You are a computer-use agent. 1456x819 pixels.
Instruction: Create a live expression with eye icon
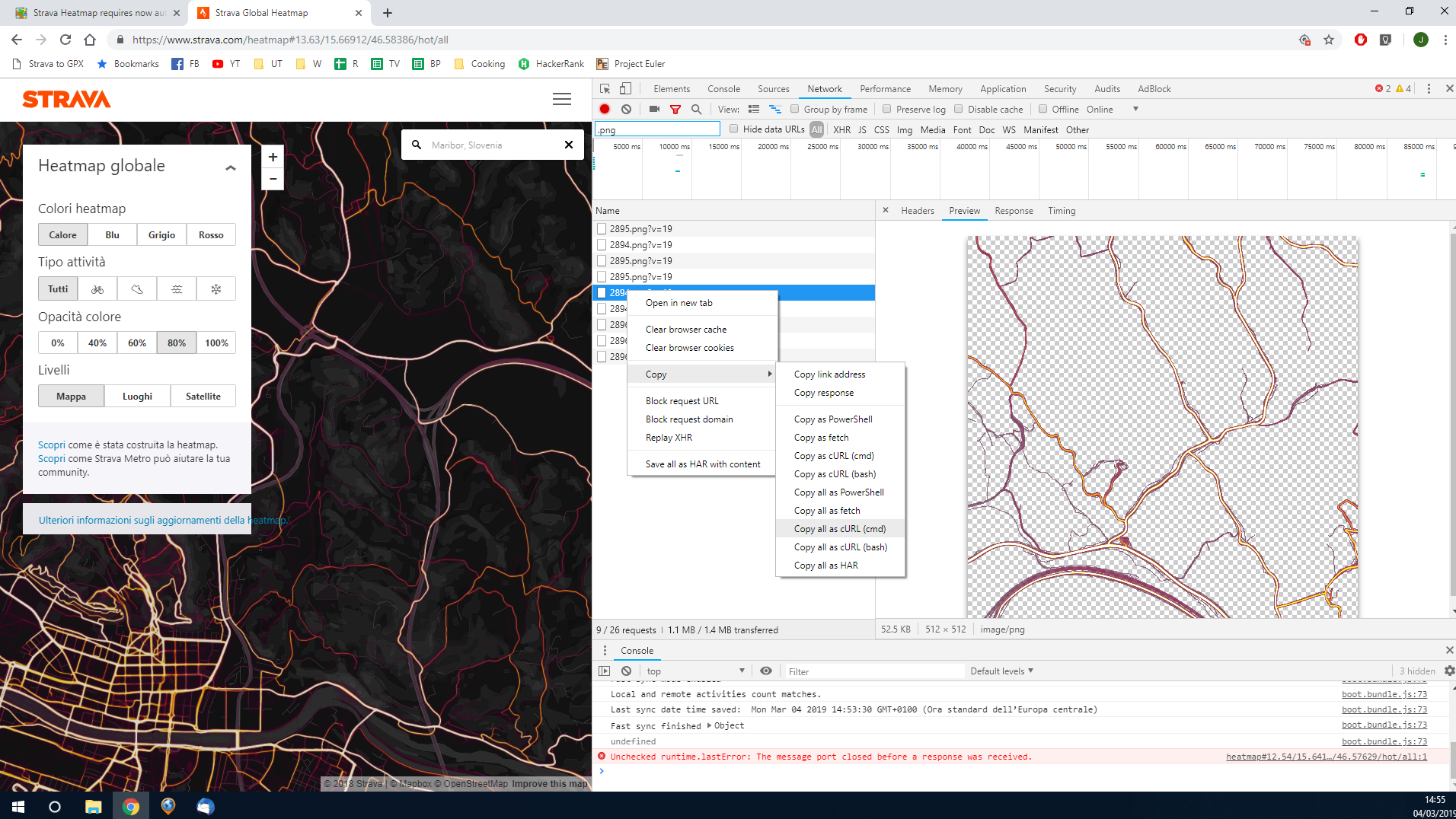(x=766, y=671)
